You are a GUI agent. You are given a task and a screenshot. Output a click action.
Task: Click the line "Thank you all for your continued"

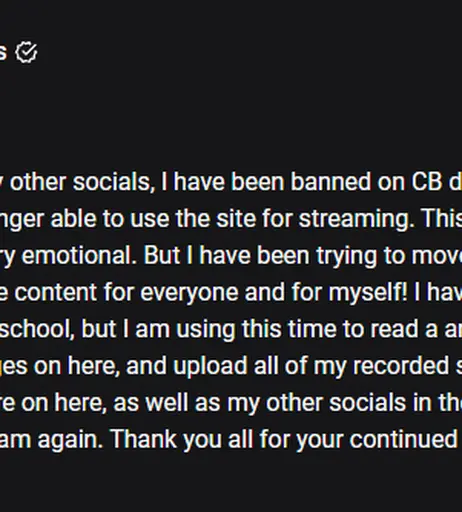point(231,439)
